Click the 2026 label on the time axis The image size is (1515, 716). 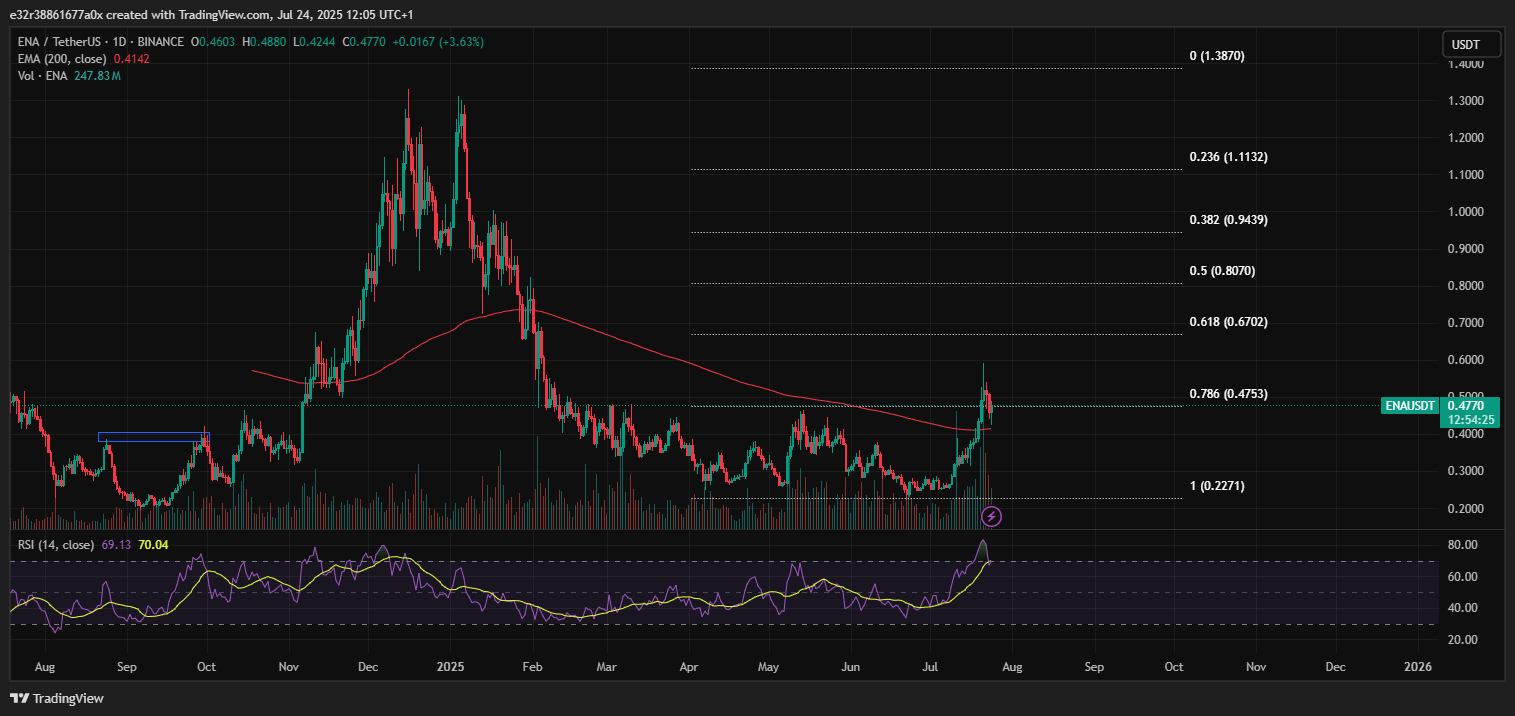pos(1417,666)
